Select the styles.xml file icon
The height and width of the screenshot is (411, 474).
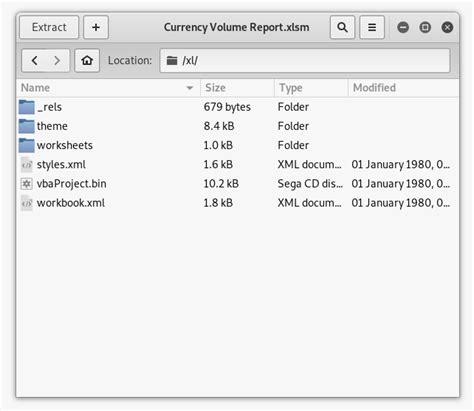click(27, 165)
